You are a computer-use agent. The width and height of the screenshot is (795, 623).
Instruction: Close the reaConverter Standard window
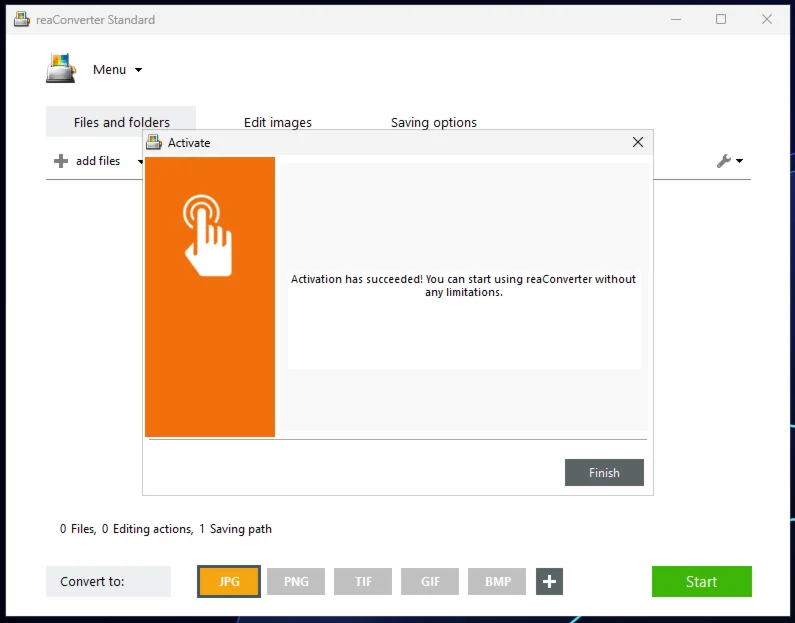[767, 19]
